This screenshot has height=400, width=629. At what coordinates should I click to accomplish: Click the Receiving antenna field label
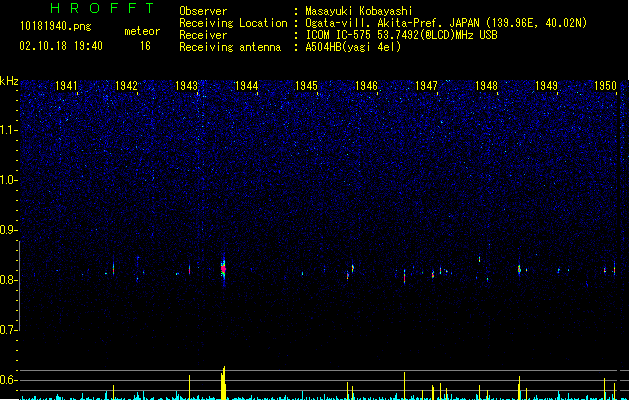click(230, 47)
